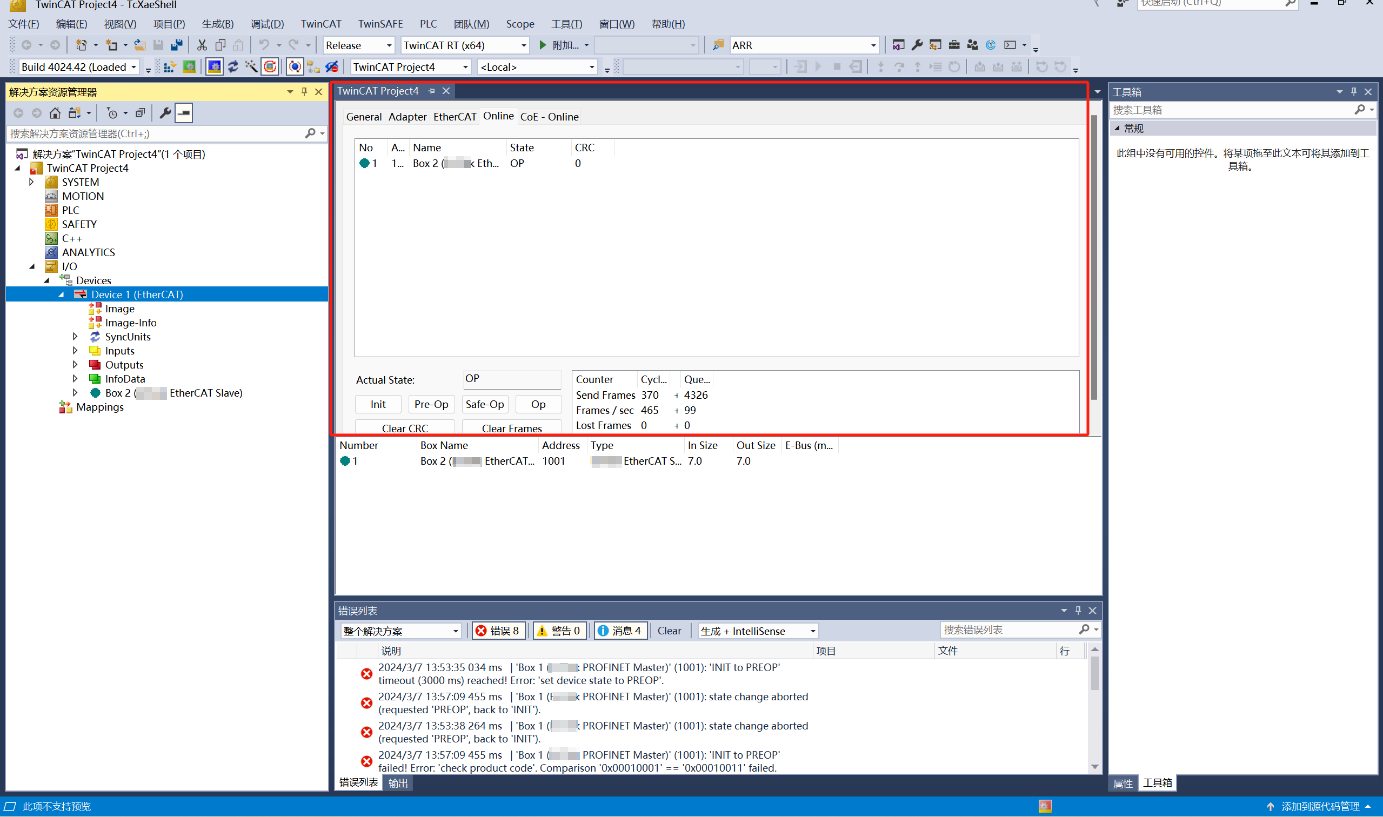Click the Collapse All icon in Solution Explorer
This screenshot has height=817, width=1383.
[140, 113]
